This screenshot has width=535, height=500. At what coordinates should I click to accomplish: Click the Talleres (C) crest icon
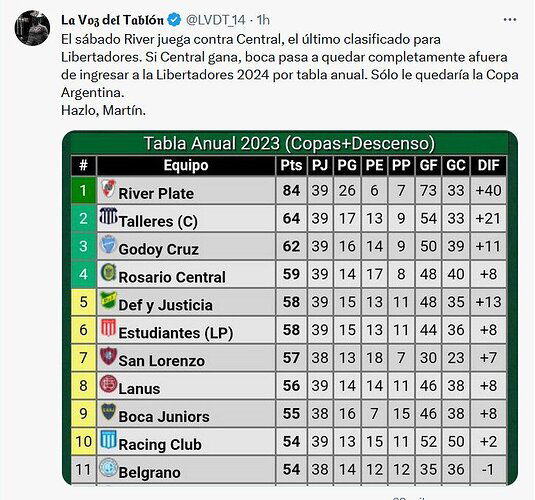(x=108, y=216)
